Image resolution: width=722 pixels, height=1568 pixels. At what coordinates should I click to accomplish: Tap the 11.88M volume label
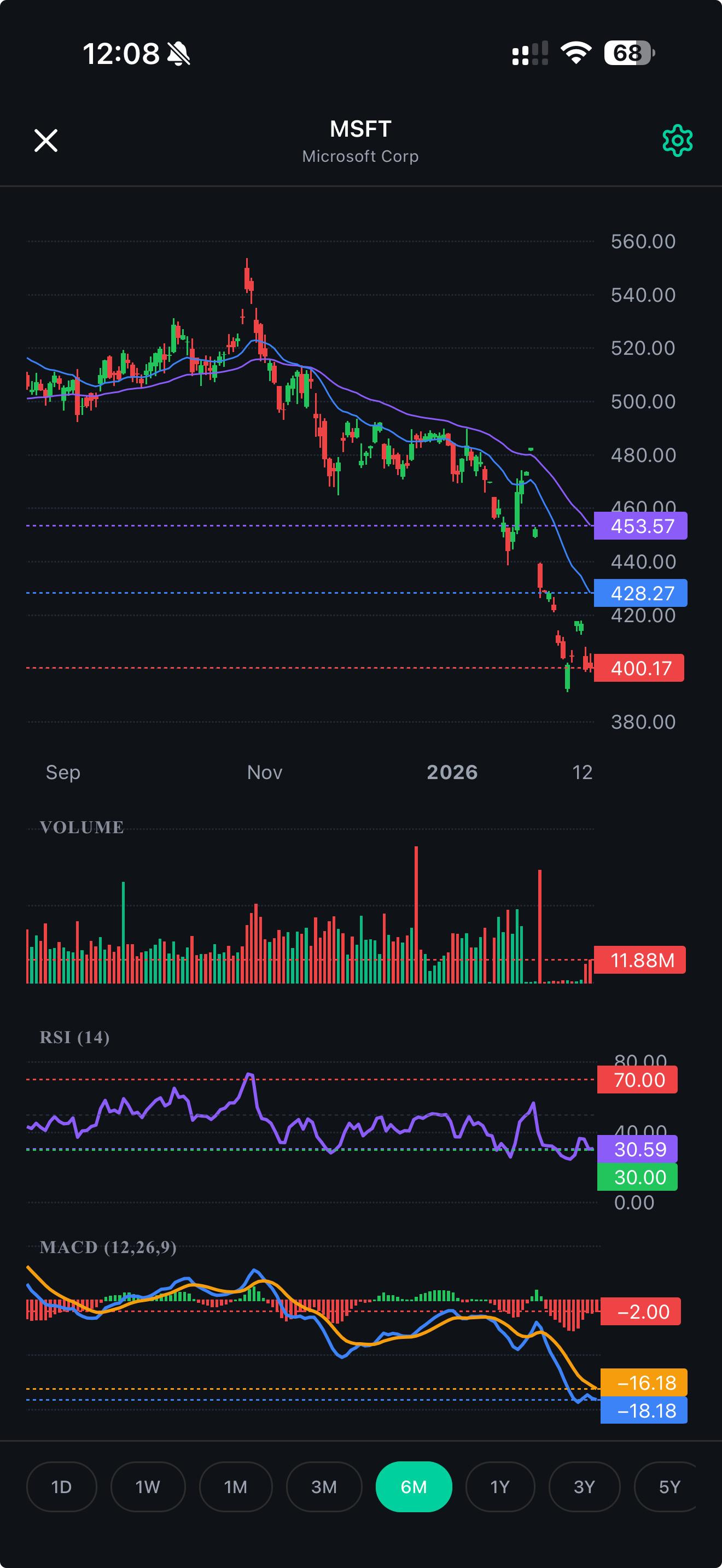pyautogui.click(x=640, y=960)
